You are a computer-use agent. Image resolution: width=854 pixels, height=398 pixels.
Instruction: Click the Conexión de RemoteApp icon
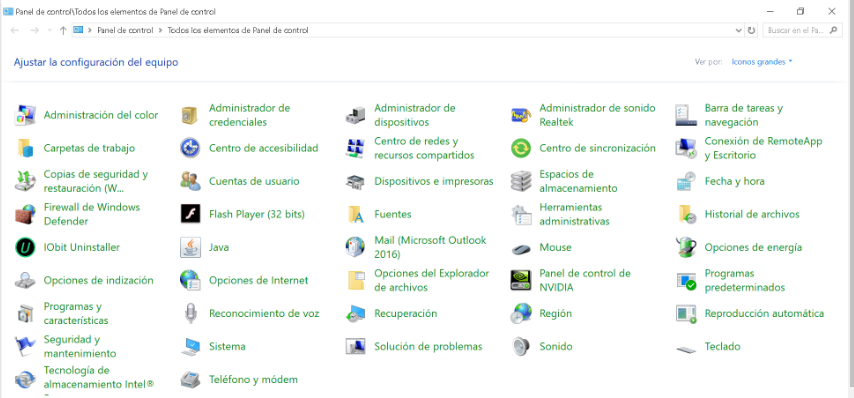click(x=686, y=148)
